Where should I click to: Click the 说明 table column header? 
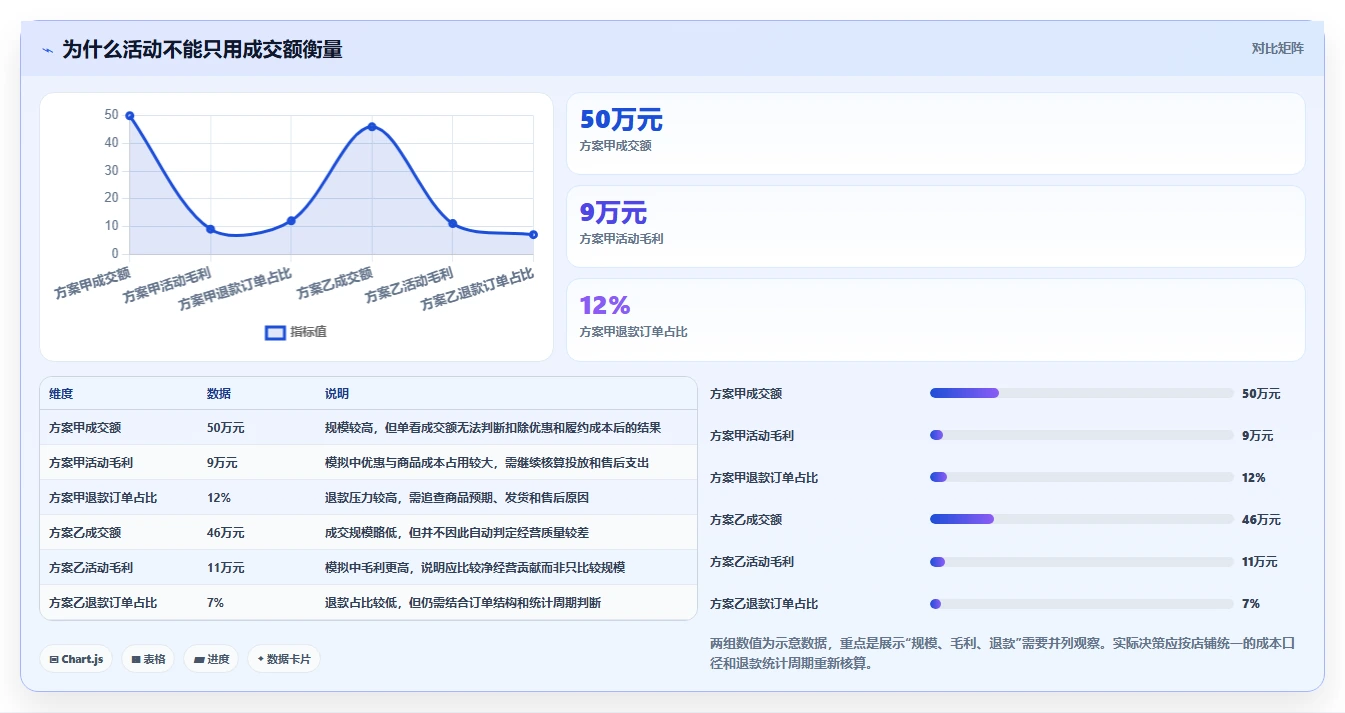337,394
